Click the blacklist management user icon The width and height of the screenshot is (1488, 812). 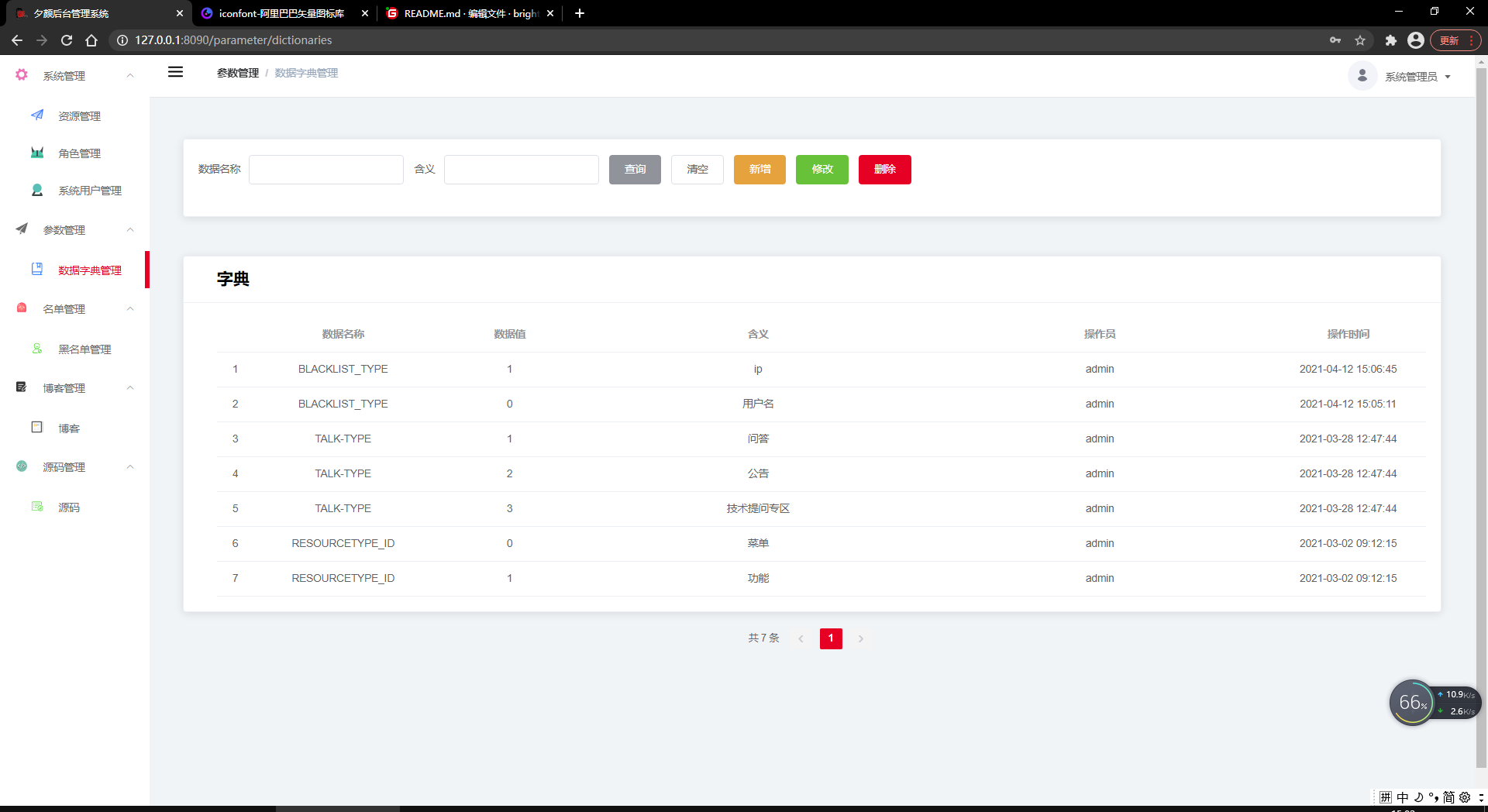(x=37, y=349)
